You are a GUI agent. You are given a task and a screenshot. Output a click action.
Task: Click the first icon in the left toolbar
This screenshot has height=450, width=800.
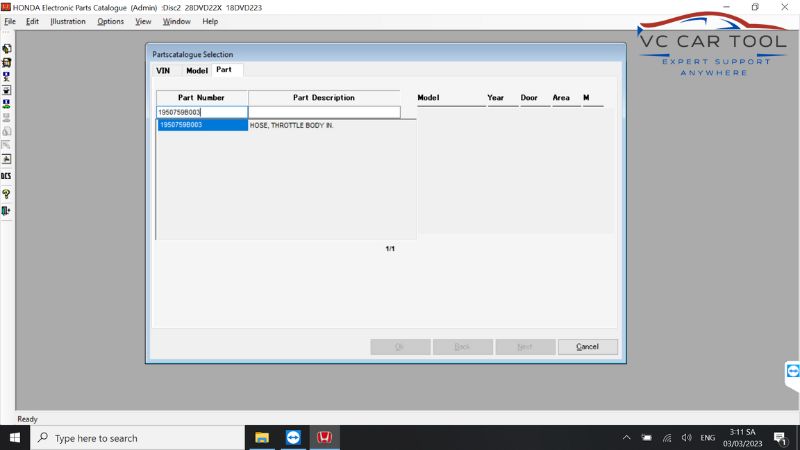[x=7, y=48]
